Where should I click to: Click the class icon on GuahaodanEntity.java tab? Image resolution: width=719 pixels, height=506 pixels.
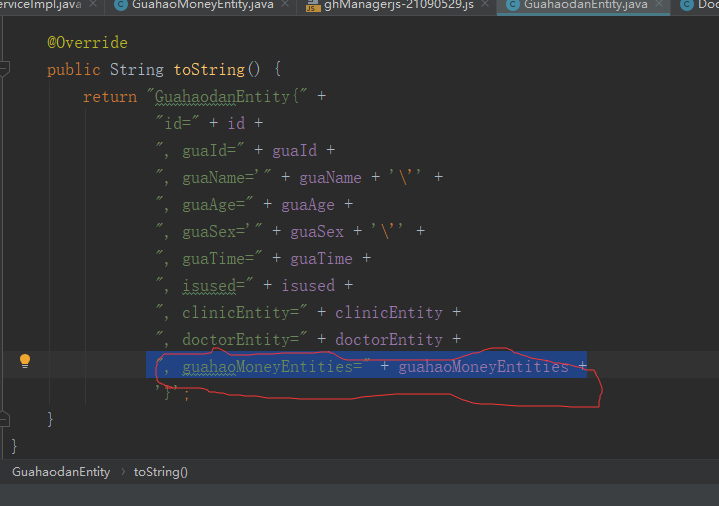pos(512,5)
